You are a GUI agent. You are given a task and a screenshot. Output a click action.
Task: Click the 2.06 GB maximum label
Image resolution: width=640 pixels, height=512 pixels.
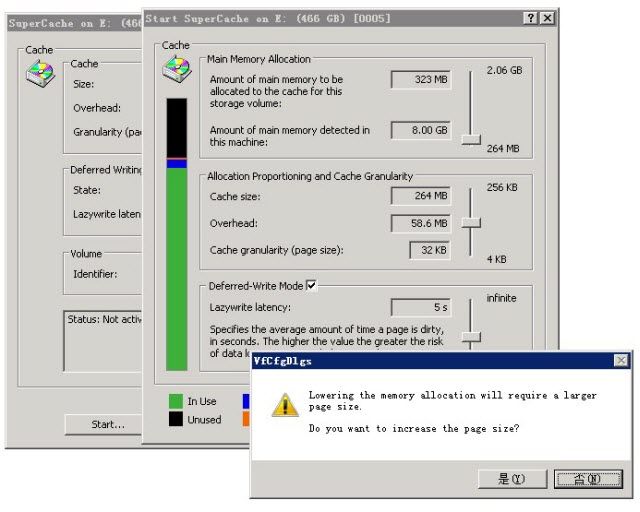(x=504, y=70)
